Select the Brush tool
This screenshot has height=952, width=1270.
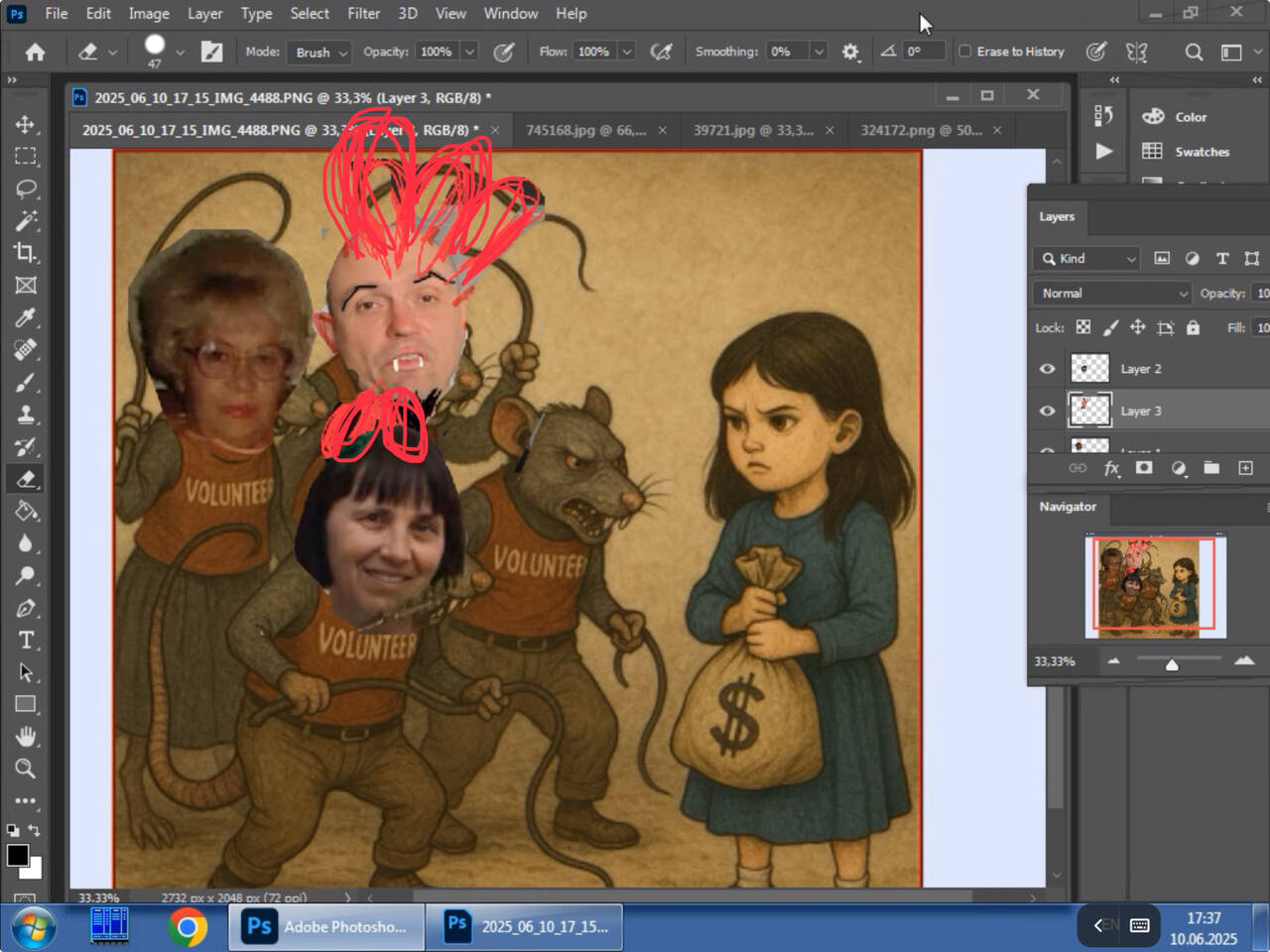pyautogui.click(x=26, y=382)
